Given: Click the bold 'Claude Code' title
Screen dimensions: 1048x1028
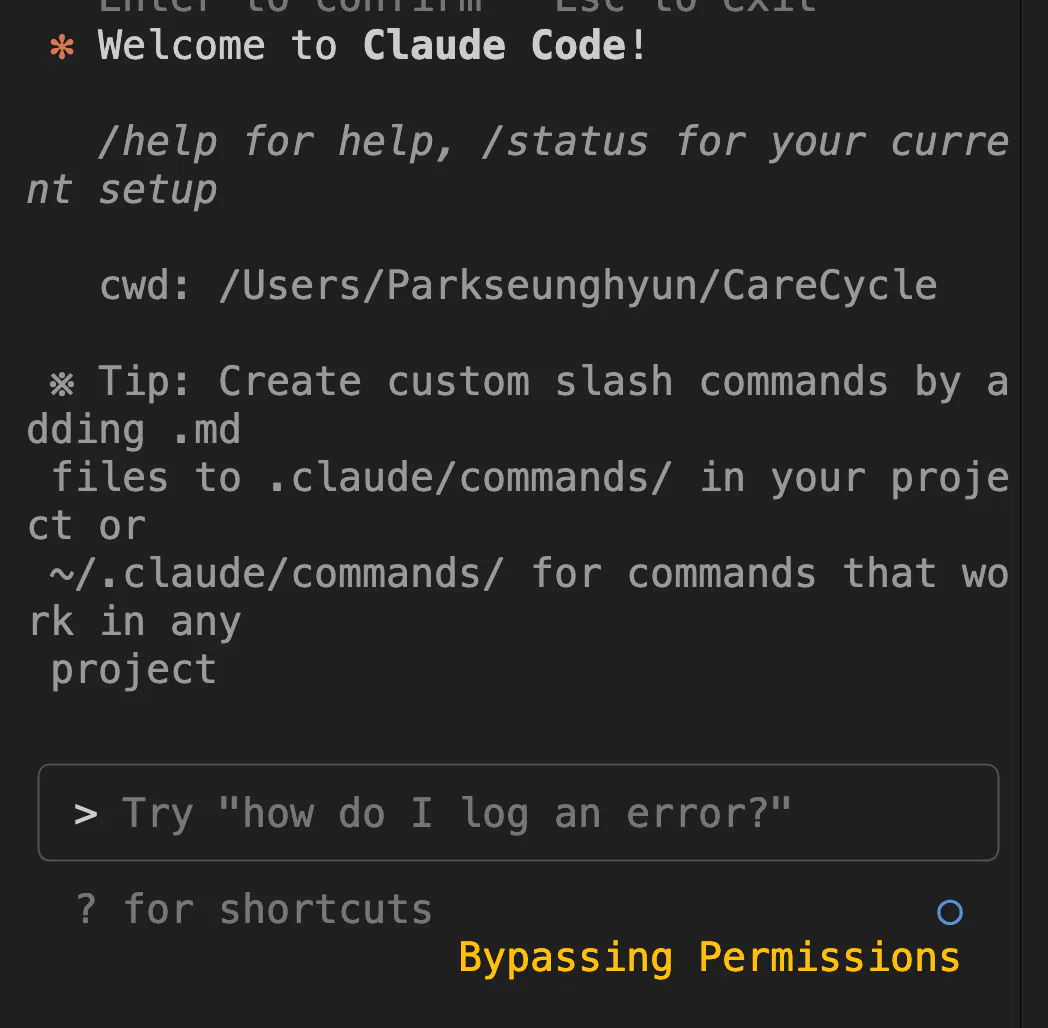Looking at the screenshot, I should (494, 47).
